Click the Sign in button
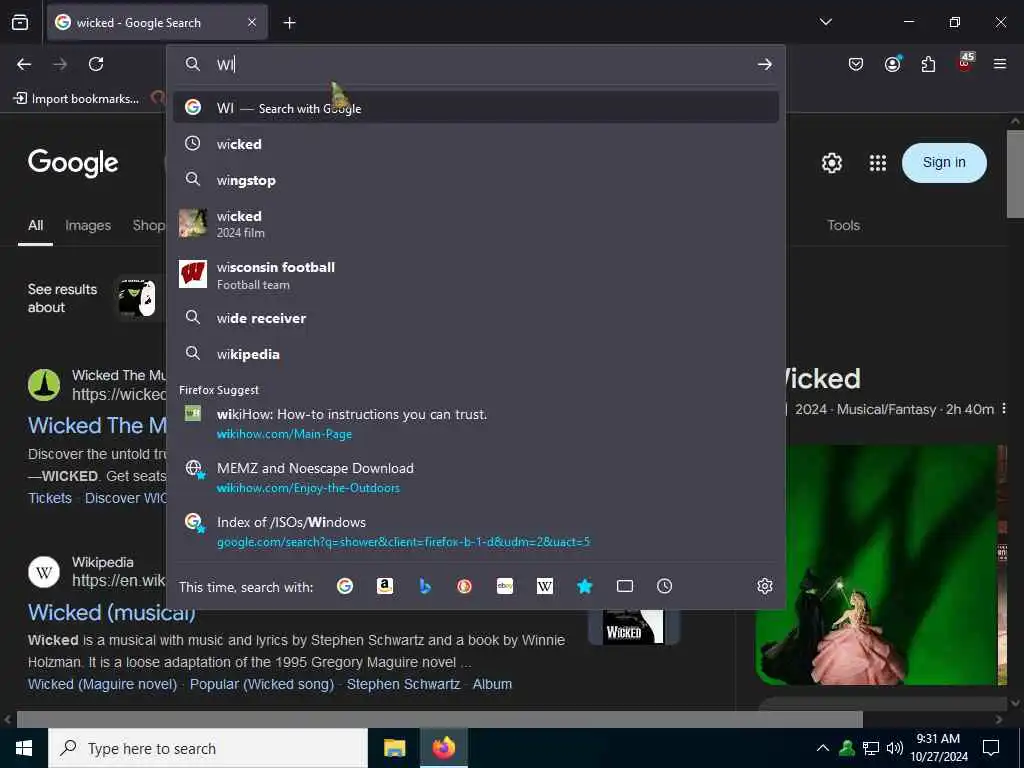 coord(944,163)
